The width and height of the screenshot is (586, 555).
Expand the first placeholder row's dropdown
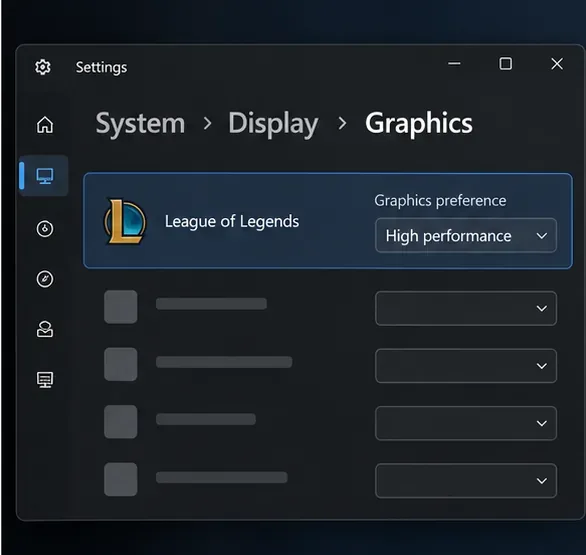click(x=466, y=308)
